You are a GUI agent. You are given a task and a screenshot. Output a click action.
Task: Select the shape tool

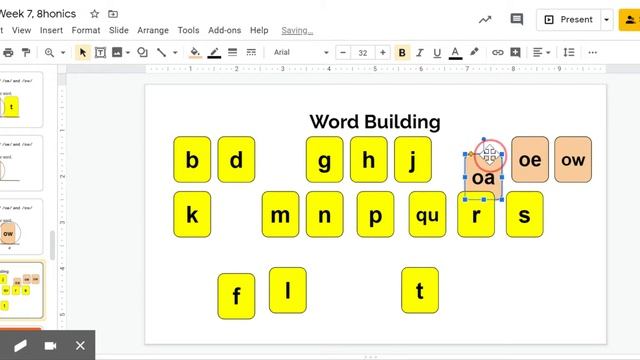[x=142, y=53]
